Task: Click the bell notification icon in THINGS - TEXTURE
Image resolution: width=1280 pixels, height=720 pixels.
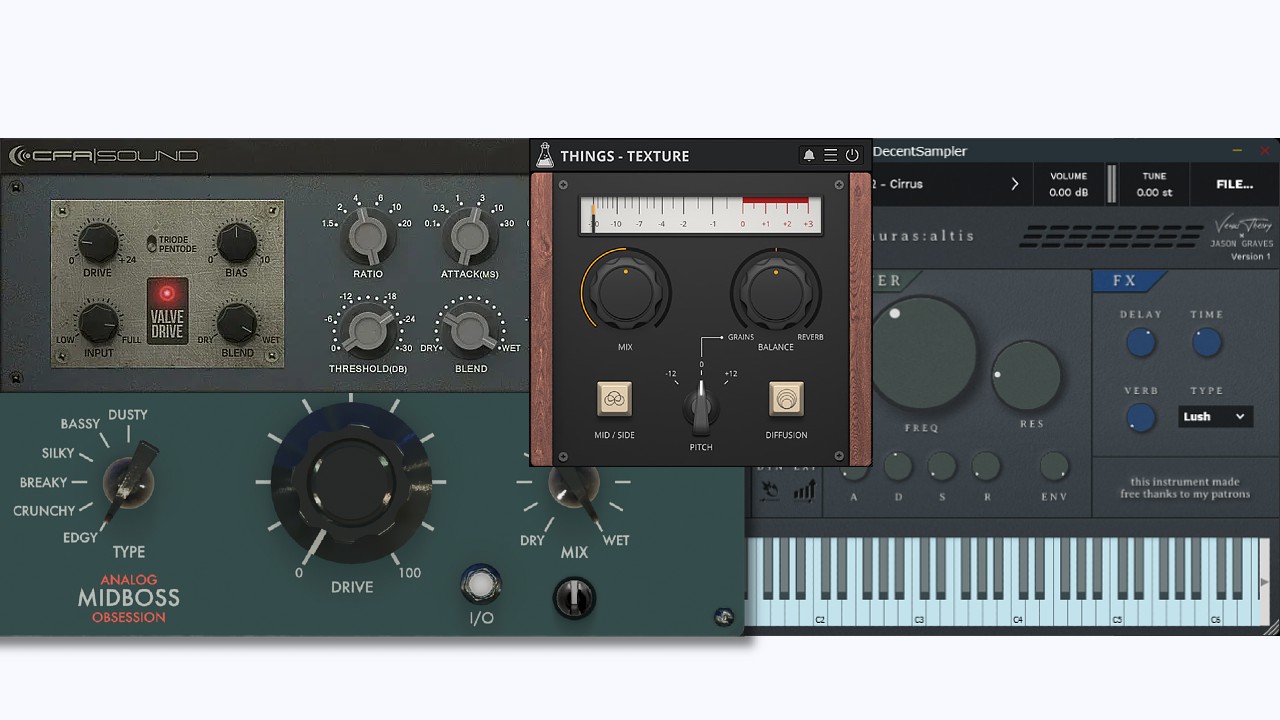Action: click(808, 155)
